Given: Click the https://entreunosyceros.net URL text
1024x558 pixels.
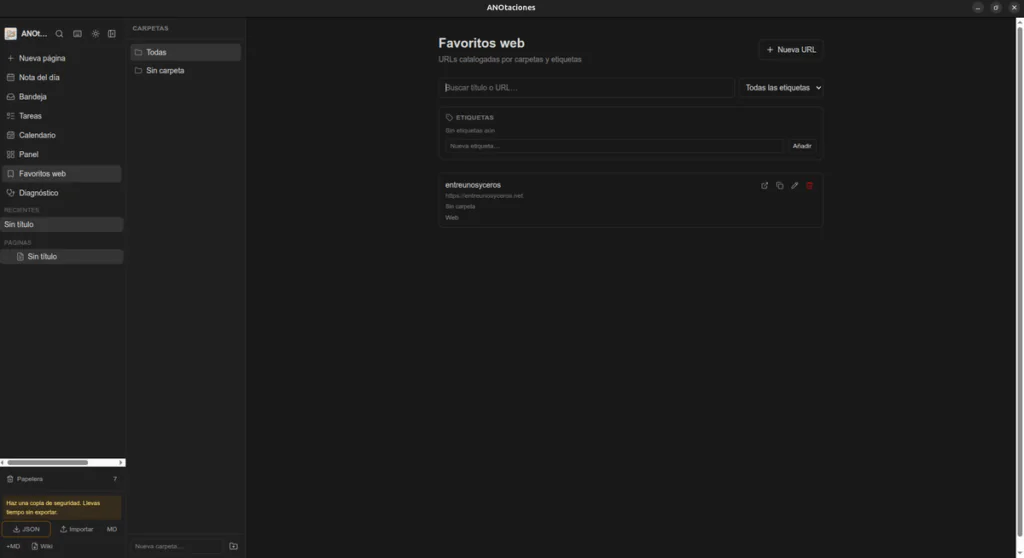Looking at the screenshot, I should click(x=484, y=195).
